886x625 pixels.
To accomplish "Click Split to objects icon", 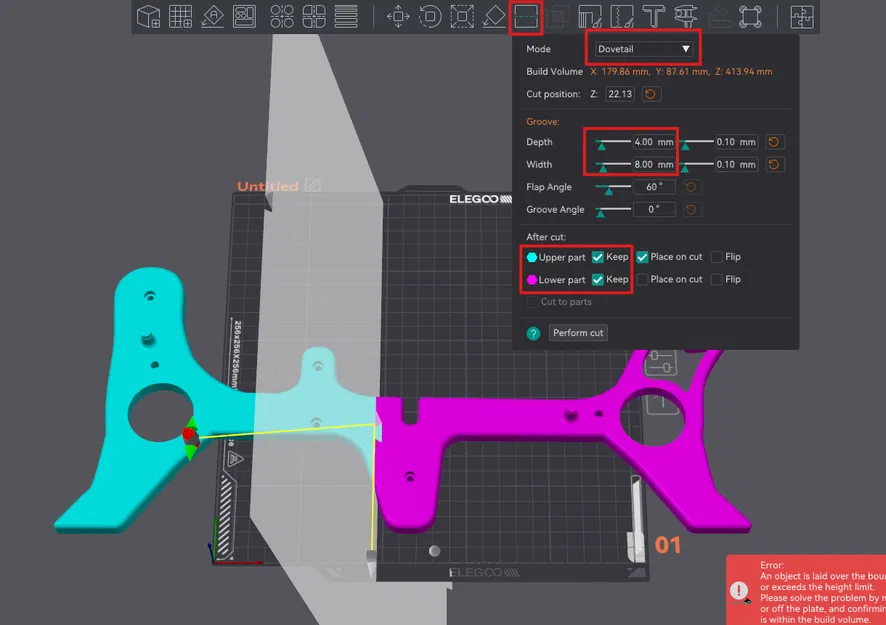I will [x=282, y=16].
